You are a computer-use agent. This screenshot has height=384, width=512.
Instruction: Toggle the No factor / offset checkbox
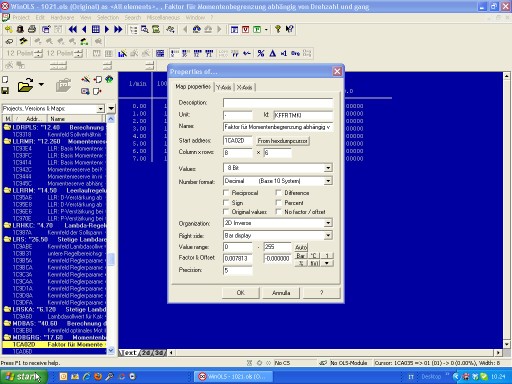click(x=279, y=211)
